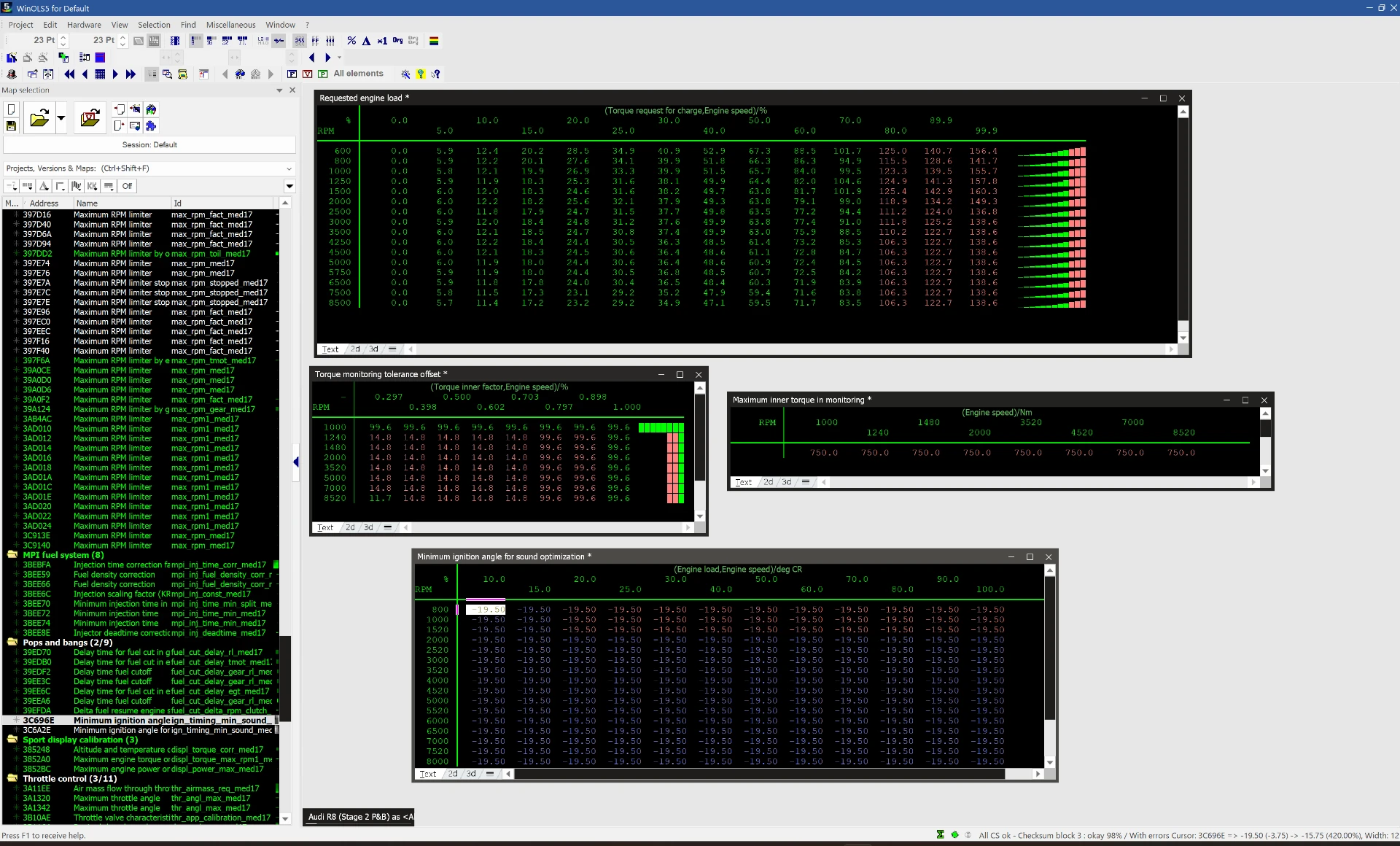Open the dropdown arrow beside open folder
Image resolution: width=1400 pixels, height=846 pixels.
(61, 117)
